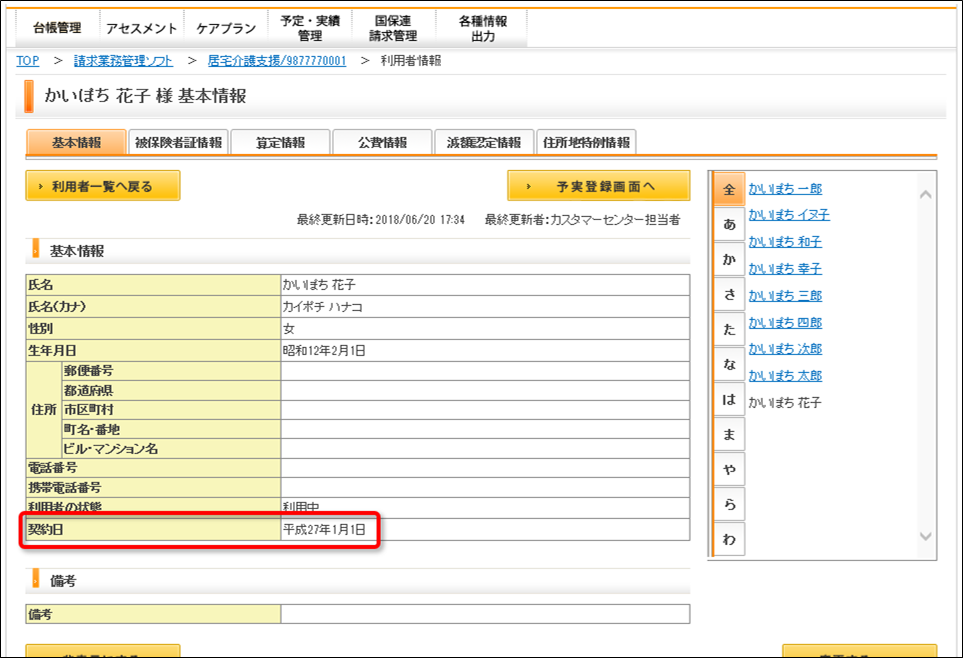The width and height of the screenshot is (963, 658).
Task: Open the ケアプラン menu
Action: [x=226, y=28]
